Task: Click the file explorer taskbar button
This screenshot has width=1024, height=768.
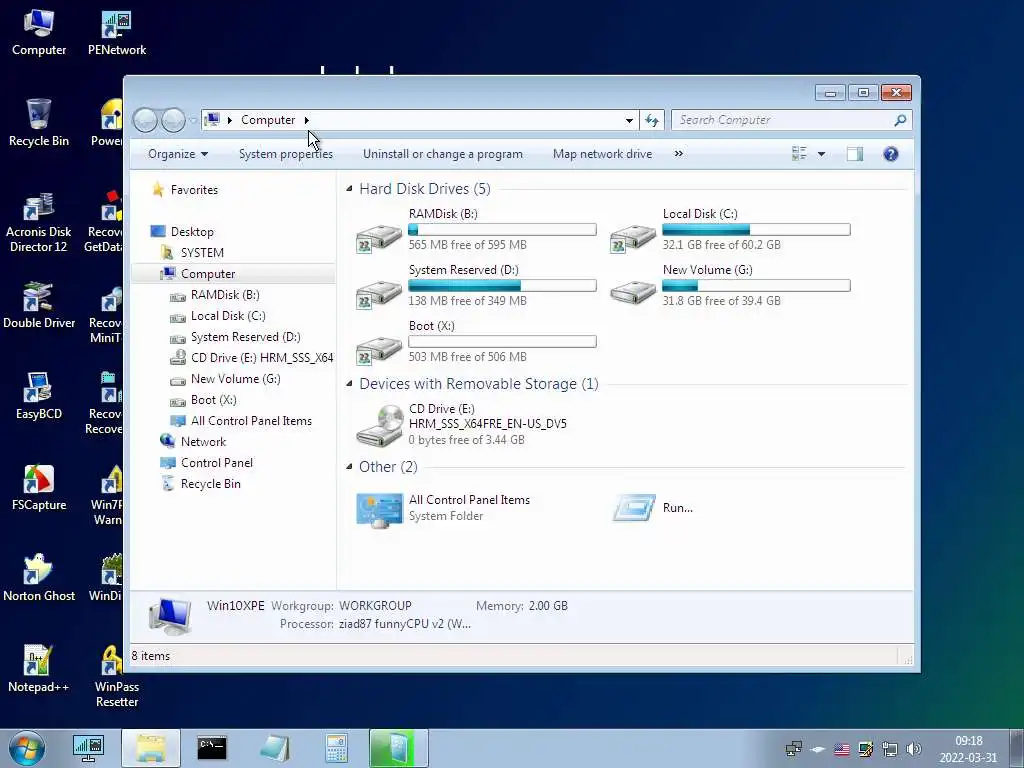Action: tap(151, 748)
